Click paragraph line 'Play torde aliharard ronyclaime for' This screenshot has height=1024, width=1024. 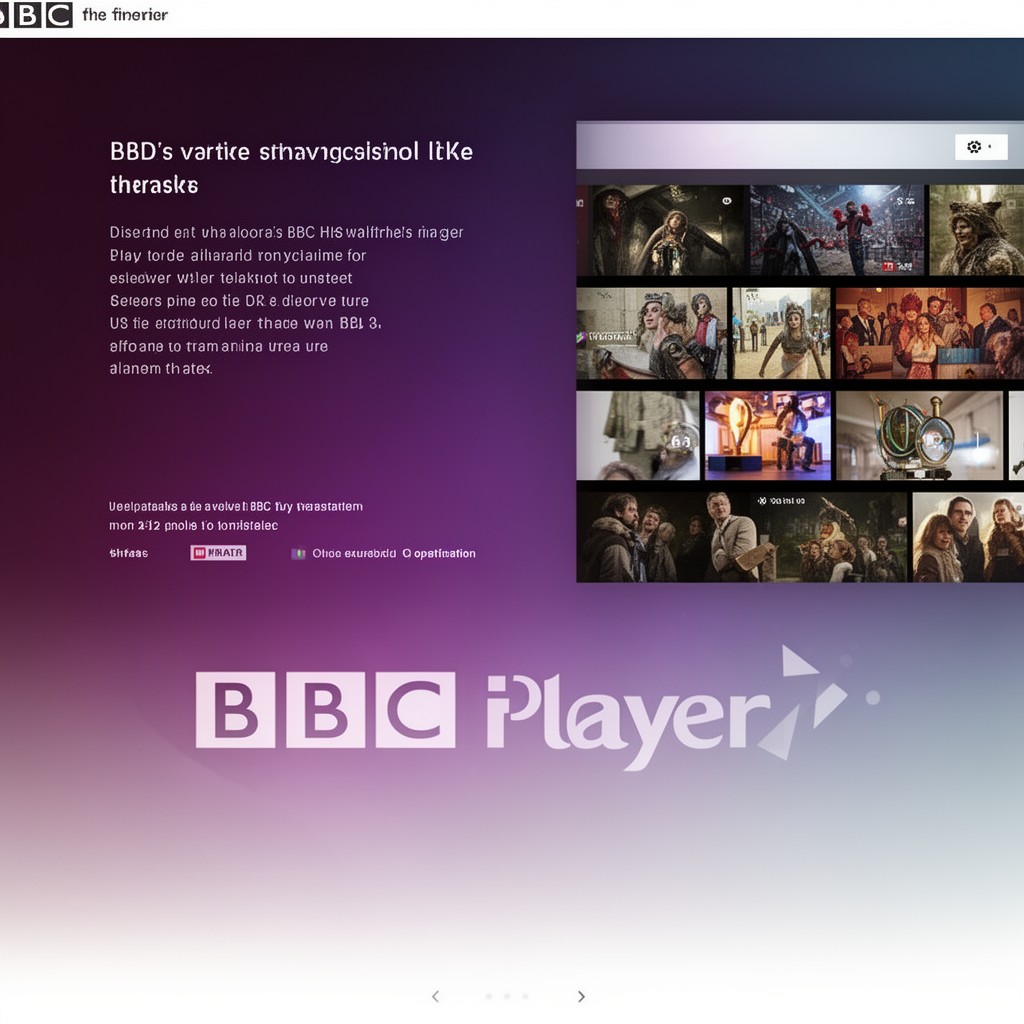point(238,255)
